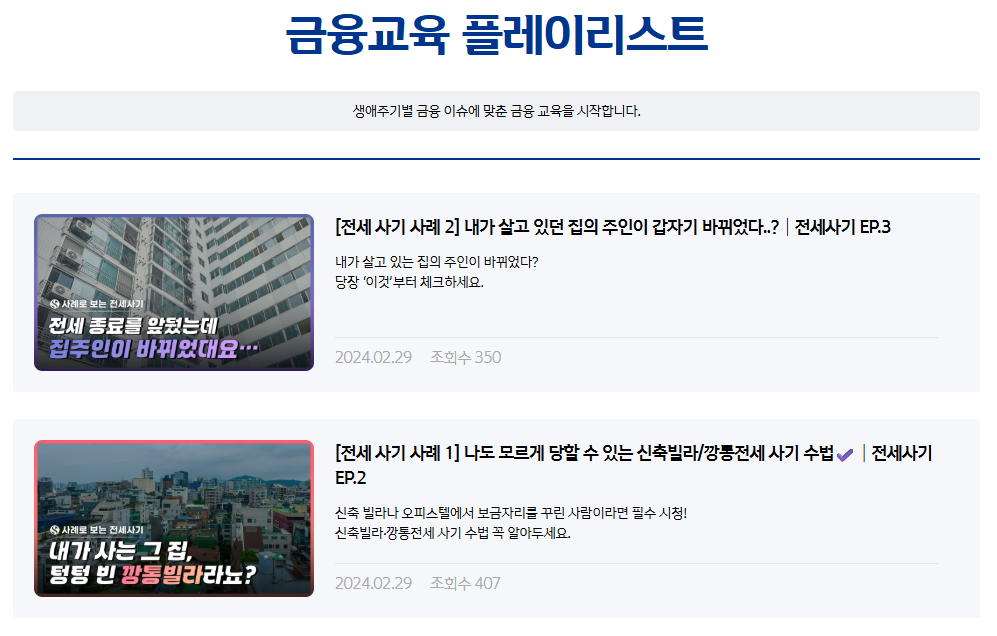Click the '전세사기 EP.2' episode label

900,454
